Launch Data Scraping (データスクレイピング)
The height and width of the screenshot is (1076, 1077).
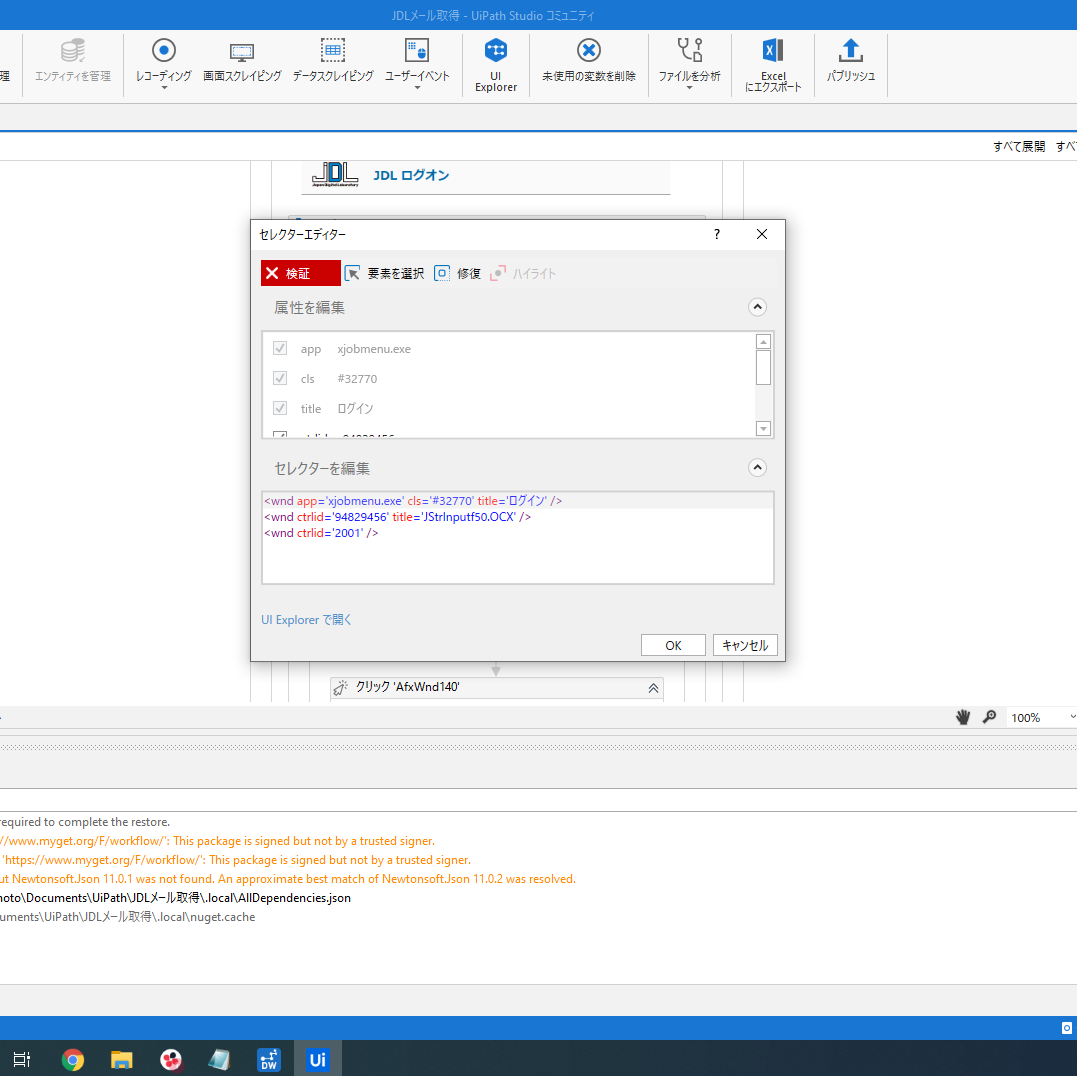tap(332, 60)
